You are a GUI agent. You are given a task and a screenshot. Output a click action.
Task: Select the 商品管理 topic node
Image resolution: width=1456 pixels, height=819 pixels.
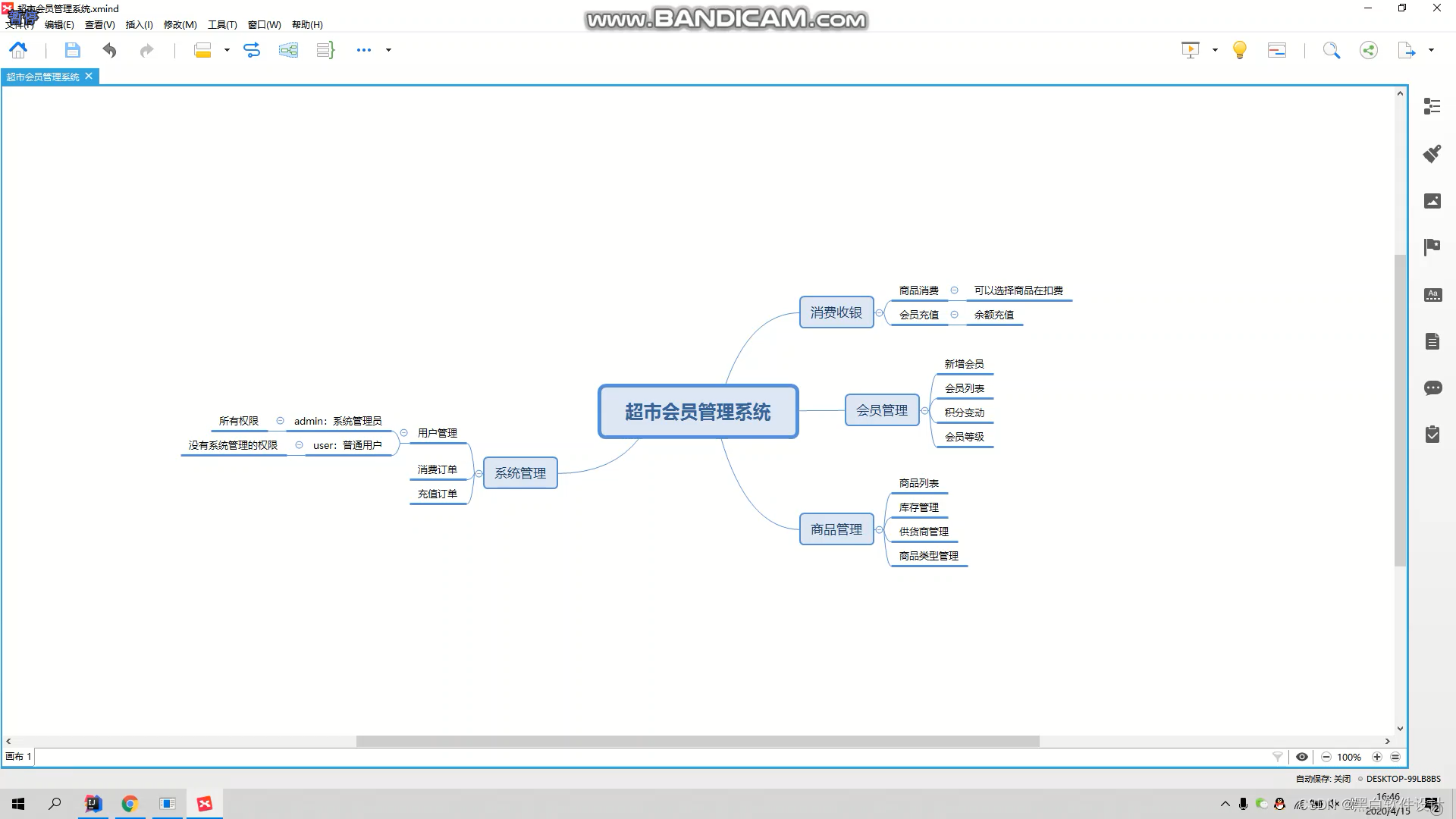point(836,529)
